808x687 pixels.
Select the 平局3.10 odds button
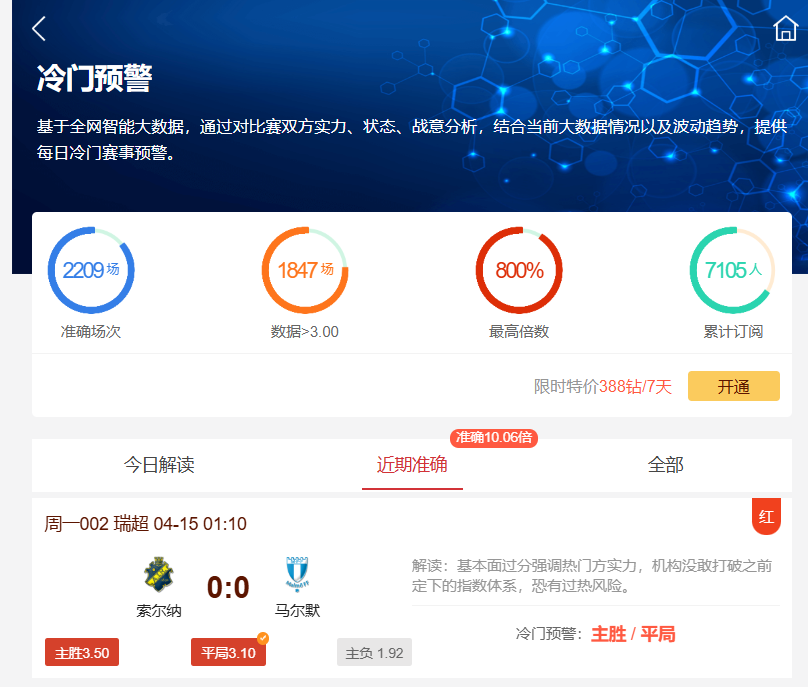click(228, 653)
